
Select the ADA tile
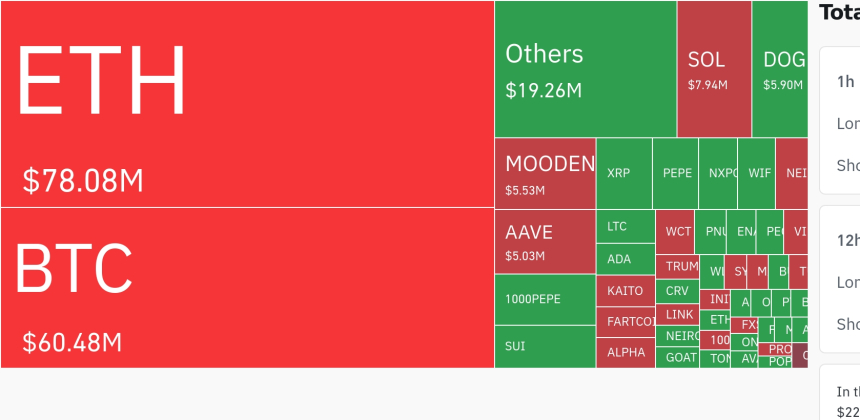(x=625, y=259)
